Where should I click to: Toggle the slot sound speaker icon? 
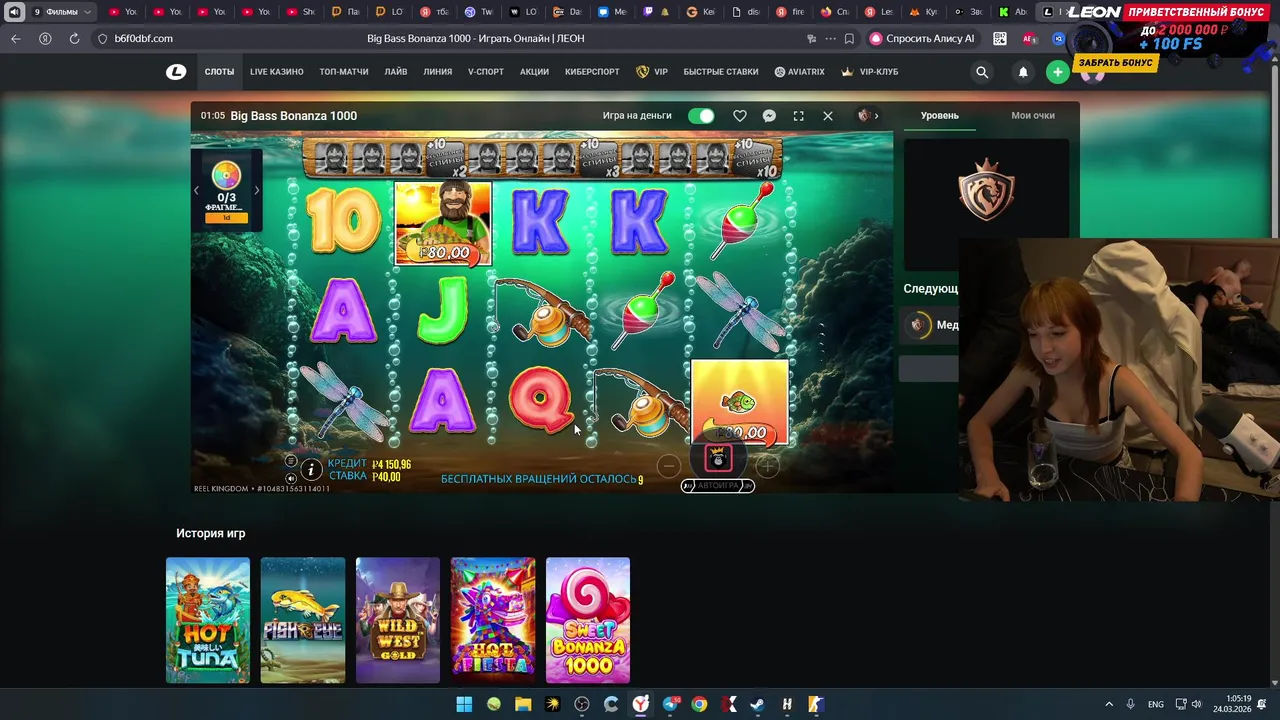[x=291, y=478]
